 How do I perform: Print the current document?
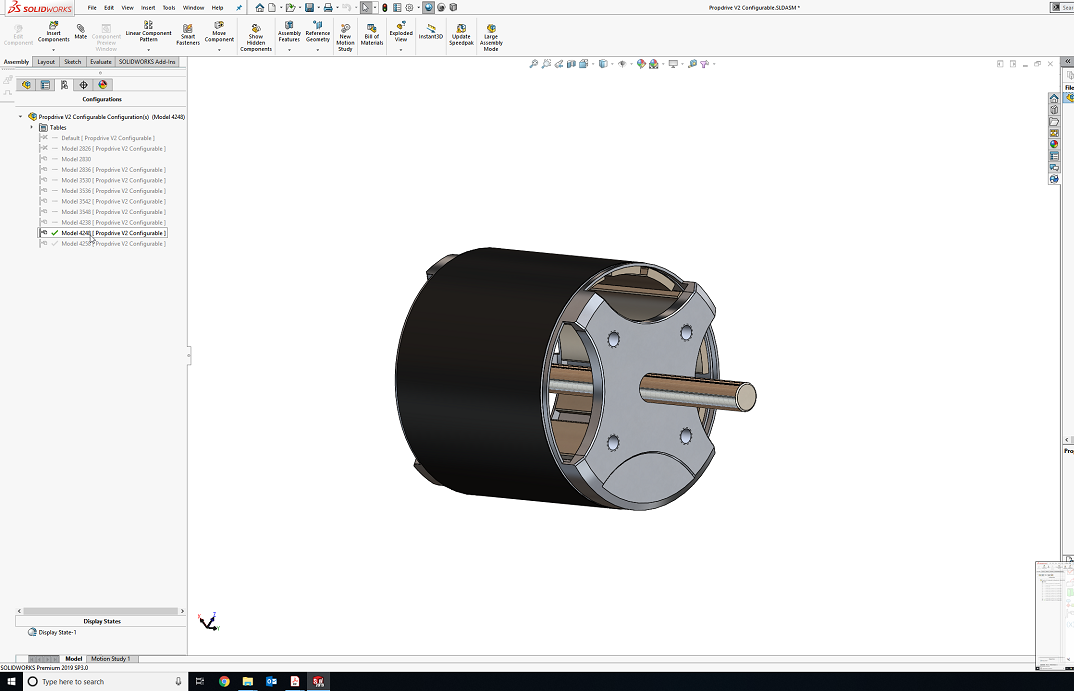[x=328, y=8]
